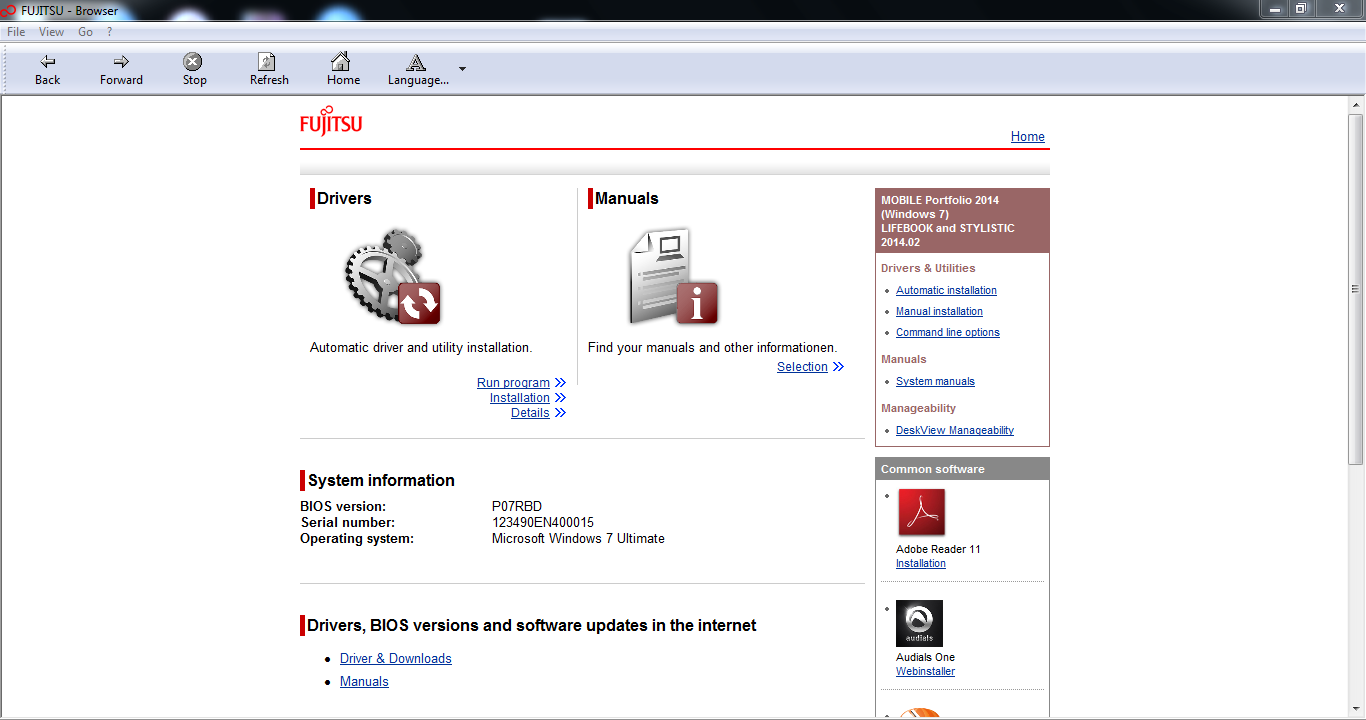The width and height of the screenshot is (1366, 720).
Task: Click the Adobe Reader 11 label
Action: tap(938, 549)
